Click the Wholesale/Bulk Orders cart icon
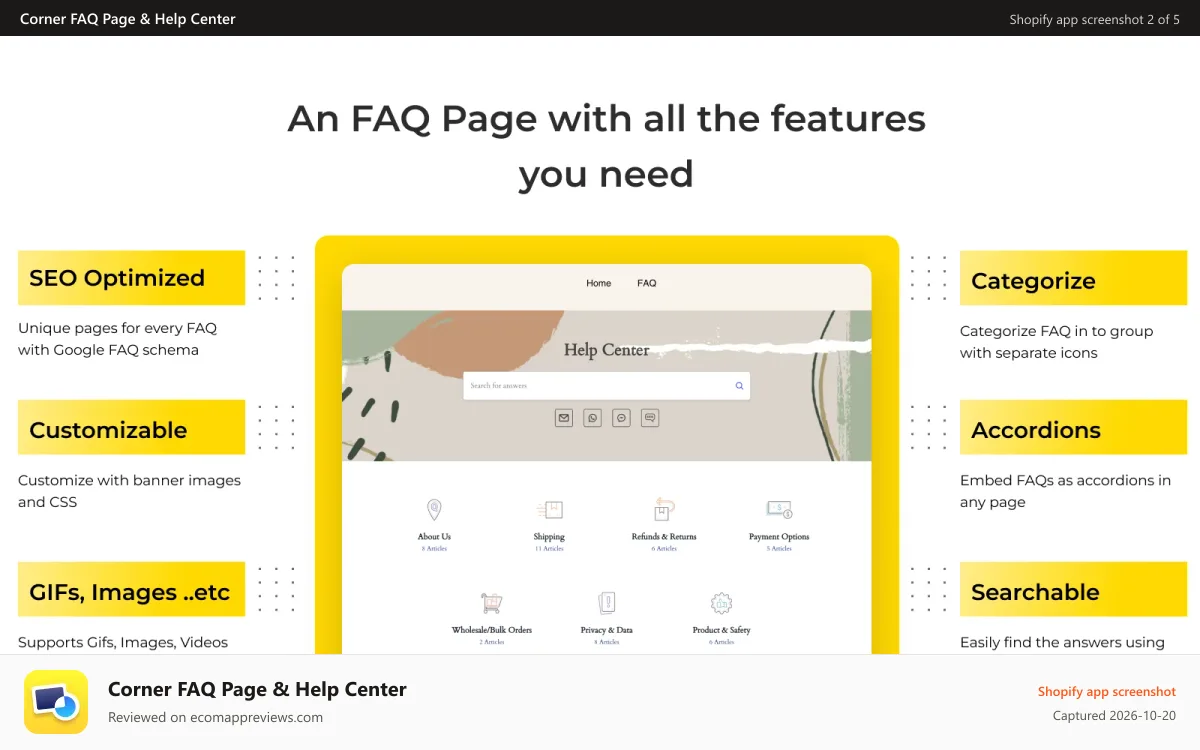This screenshot has height=750, width=1200. tap(491, 603)
